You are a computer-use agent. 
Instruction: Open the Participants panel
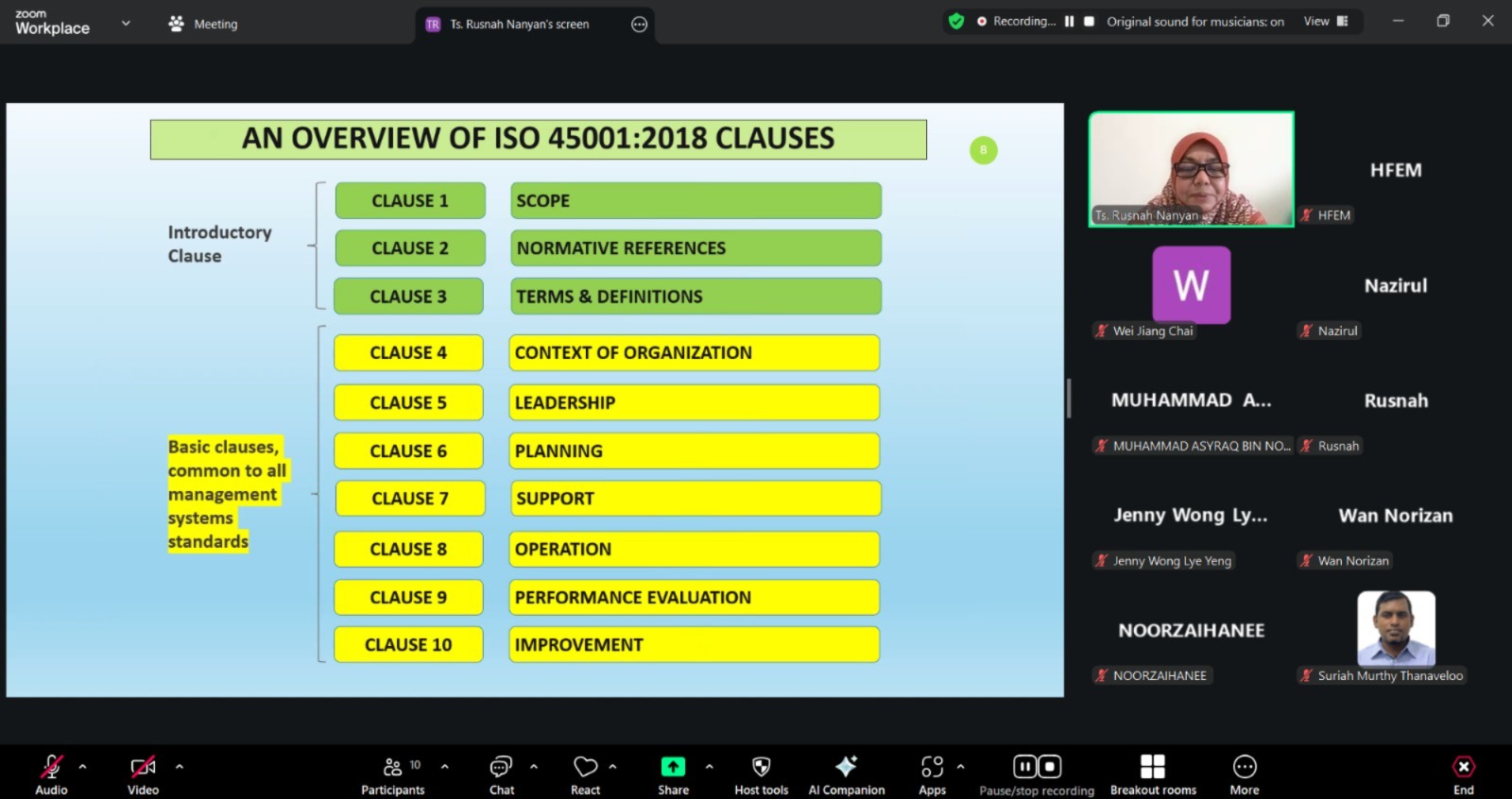pyautogui.click(x=392, y=774)
